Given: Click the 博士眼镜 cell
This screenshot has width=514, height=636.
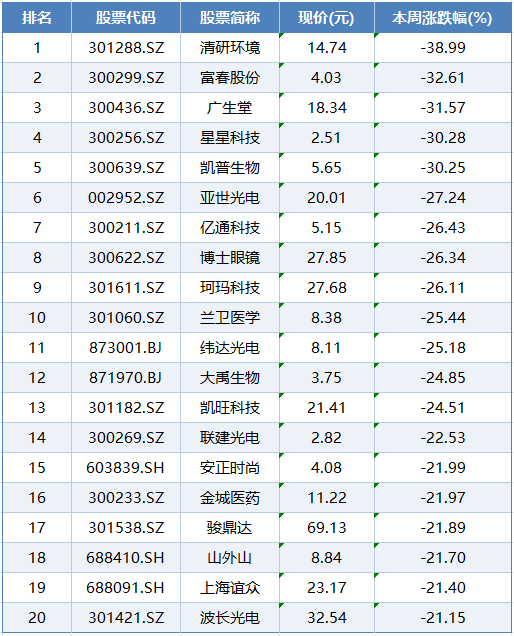Looking at the screenshot, I should [230, 258].
